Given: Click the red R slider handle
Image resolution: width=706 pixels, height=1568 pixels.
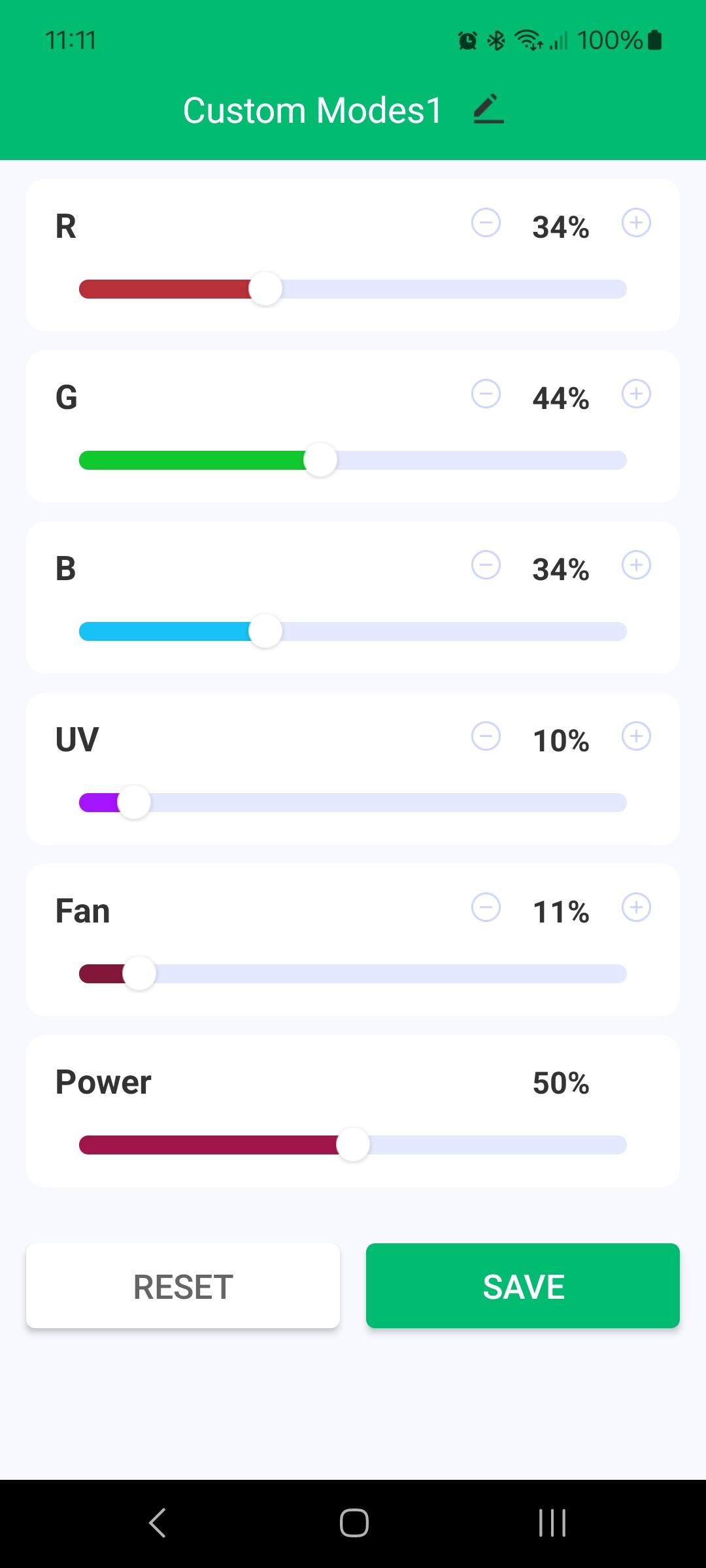Looking at the screenshot, I should tap(265, 289).
